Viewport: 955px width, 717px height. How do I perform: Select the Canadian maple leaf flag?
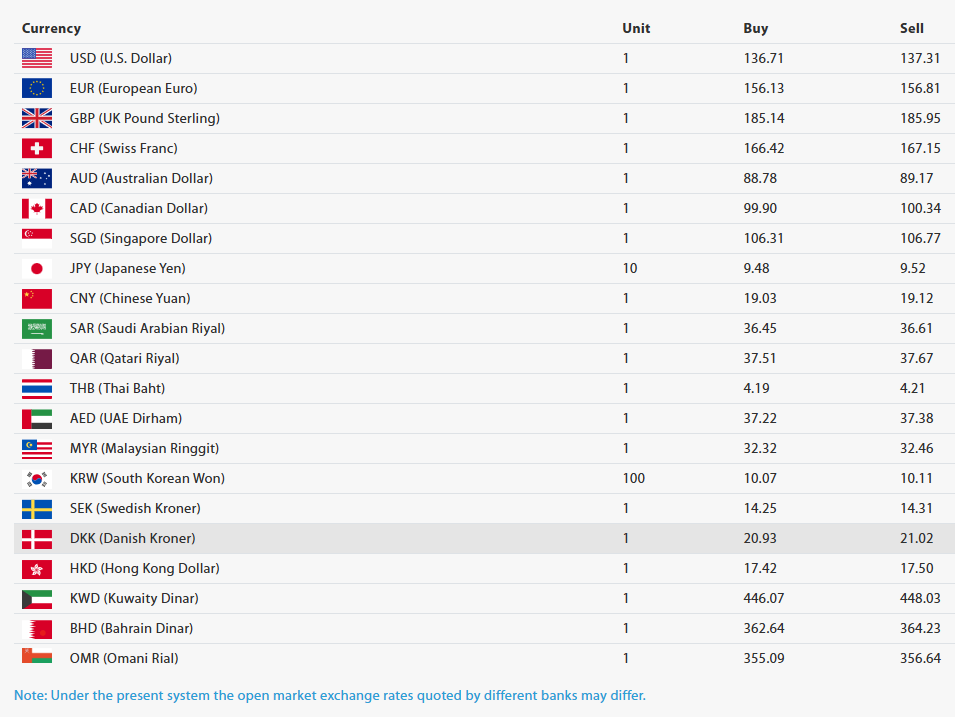[37, 208]
